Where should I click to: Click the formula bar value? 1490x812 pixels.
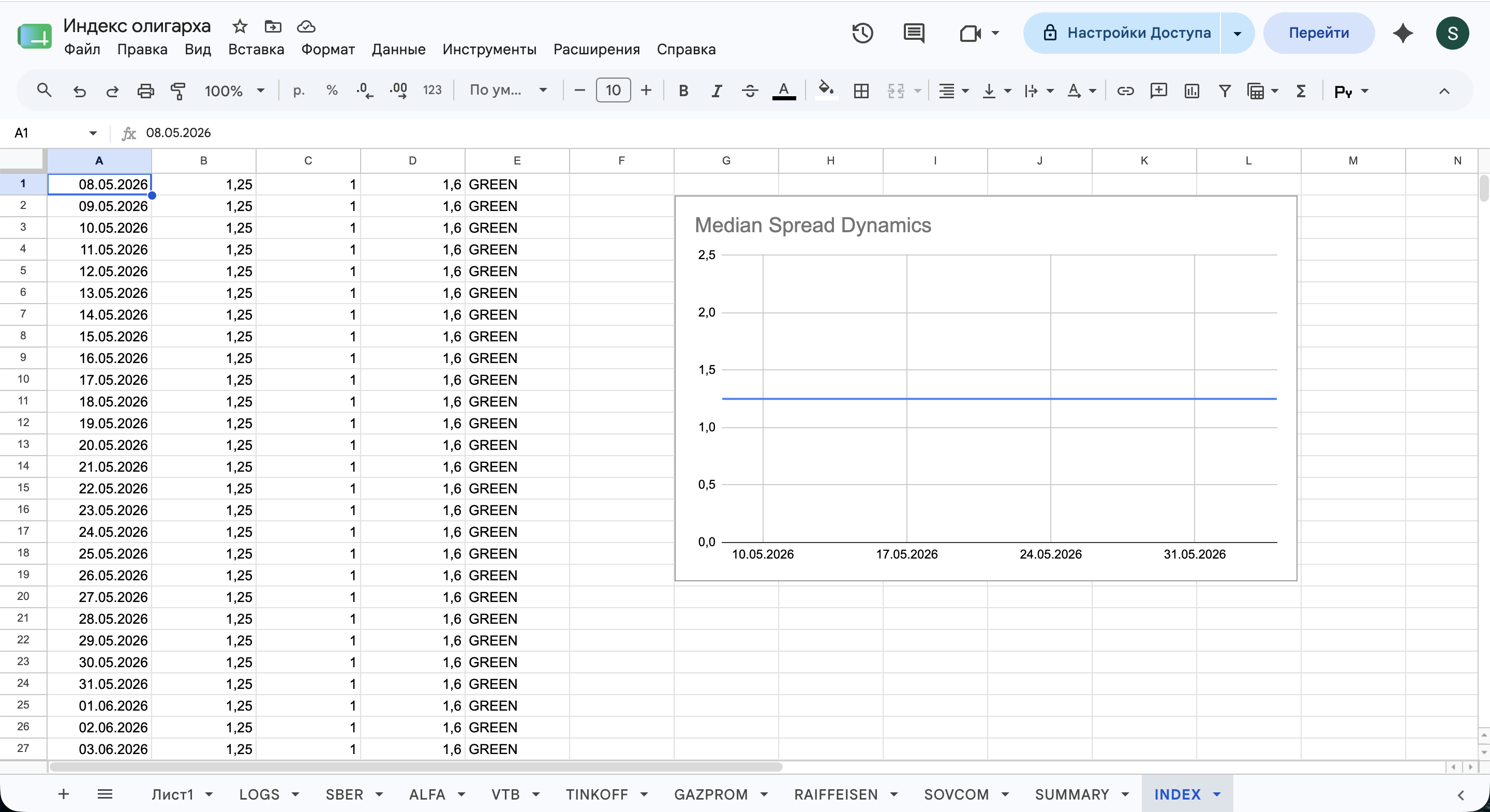178,133
